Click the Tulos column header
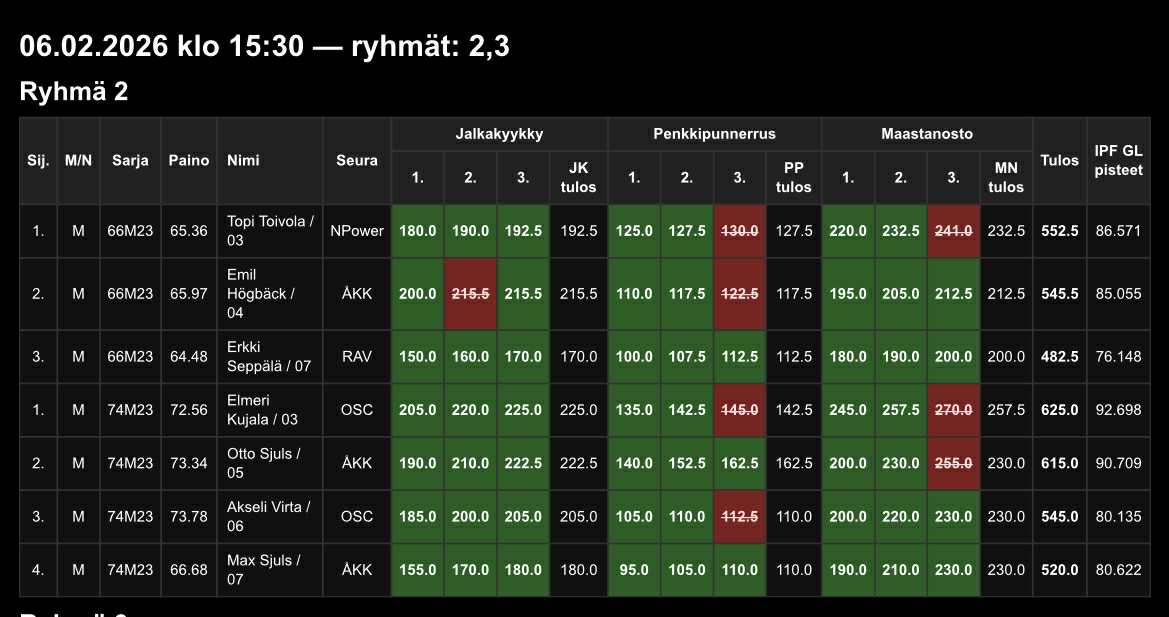Image resolution: width=1169 pixels, height=617 pixels. point(1059,160)
